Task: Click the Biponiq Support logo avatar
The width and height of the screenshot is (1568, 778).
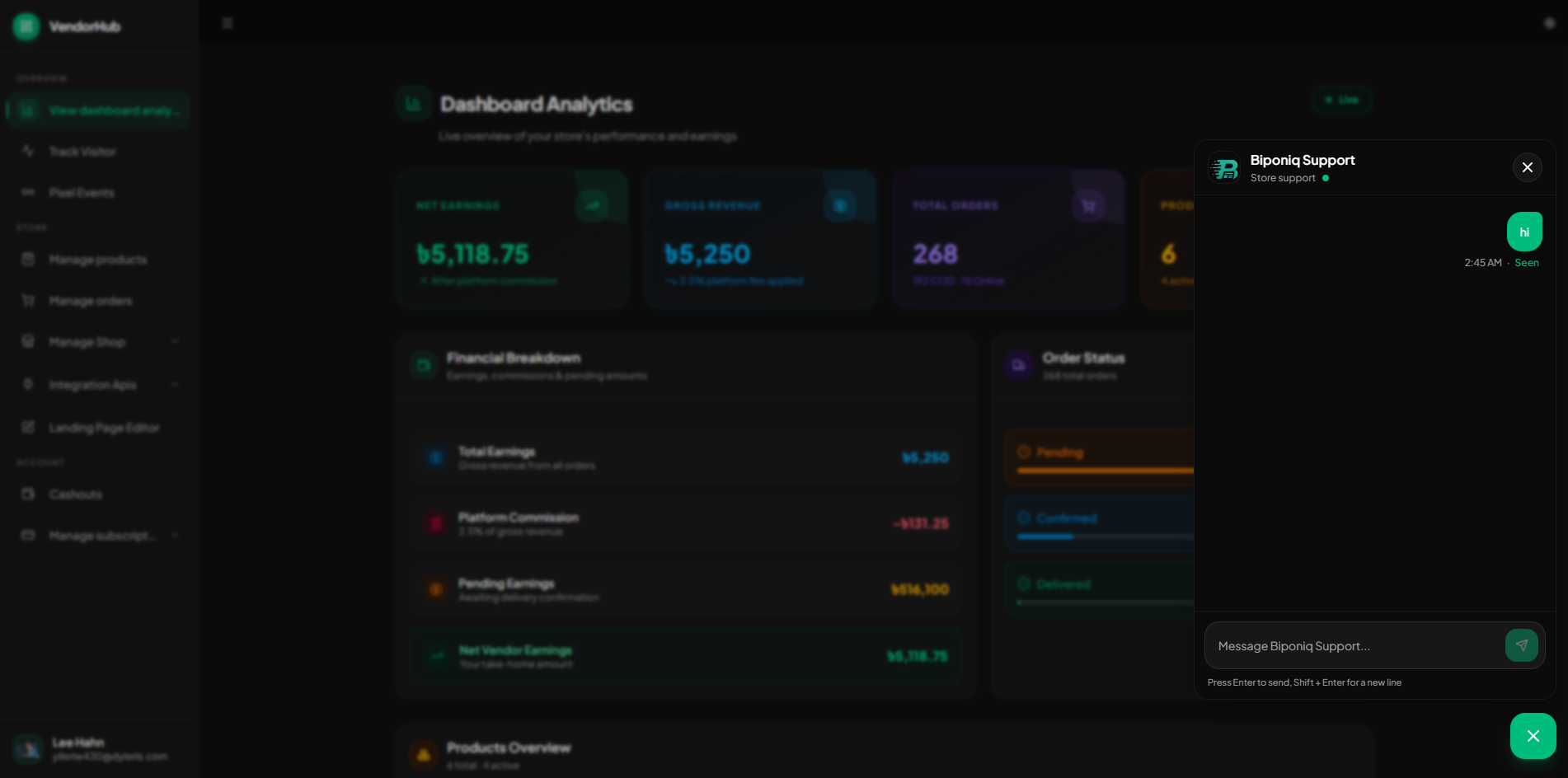Action: click(x=1224, y=168)
